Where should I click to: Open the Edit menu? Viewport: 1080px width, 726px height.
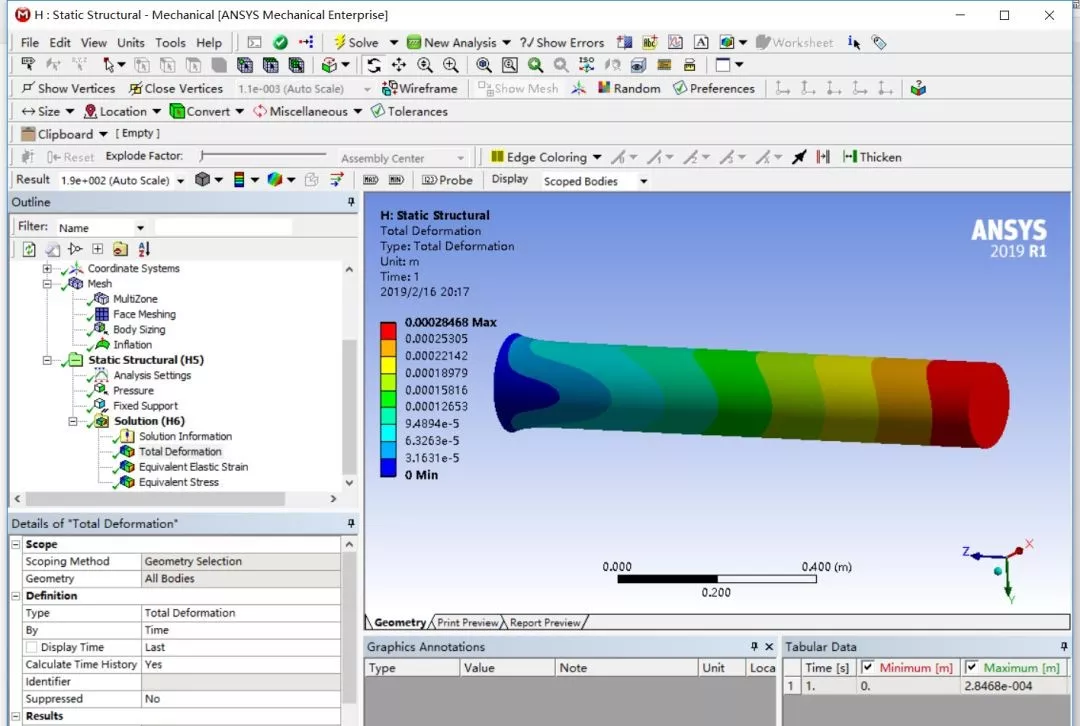tap(60, 43)
